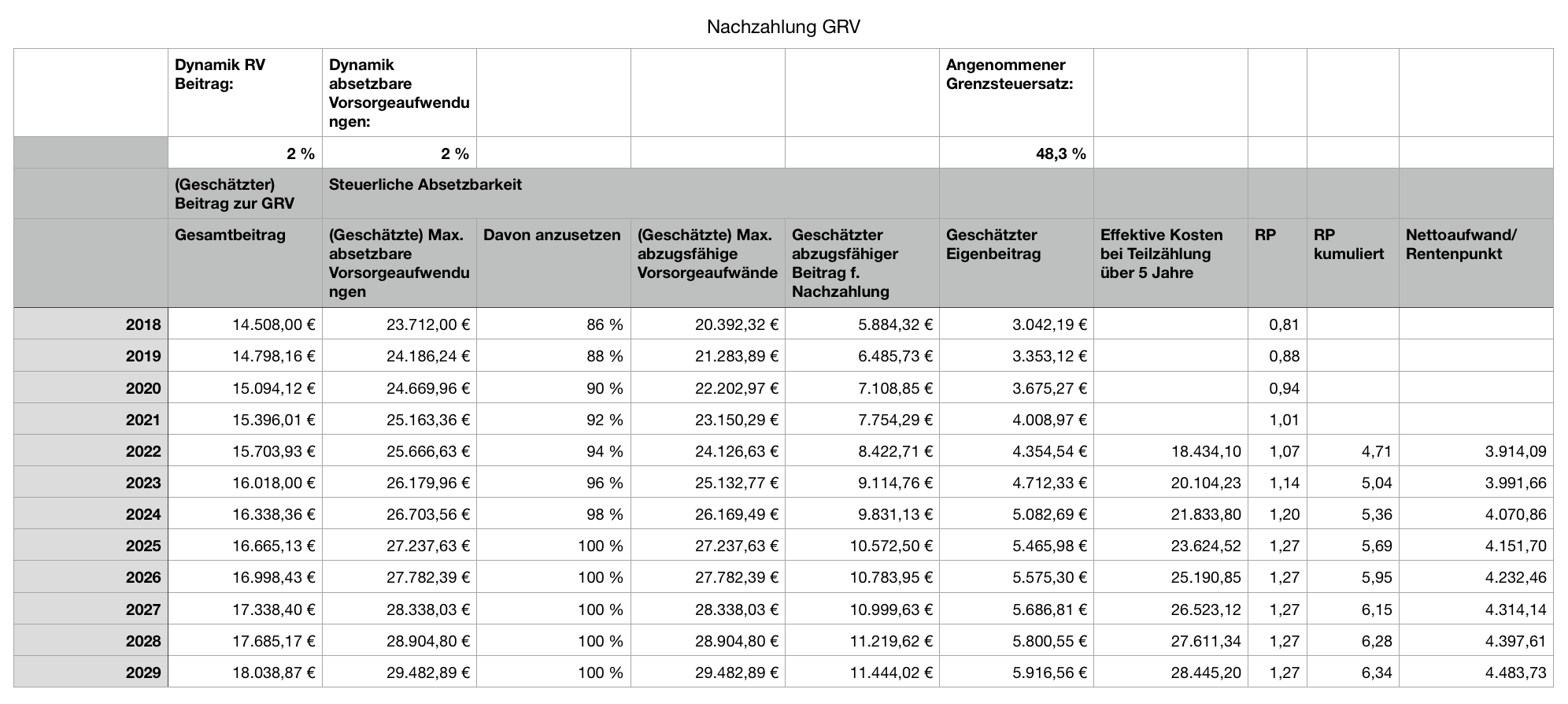
Task: Click the Eigenbeitrag cell 4.008,97 € for 2021
Action: (1015, 420)
